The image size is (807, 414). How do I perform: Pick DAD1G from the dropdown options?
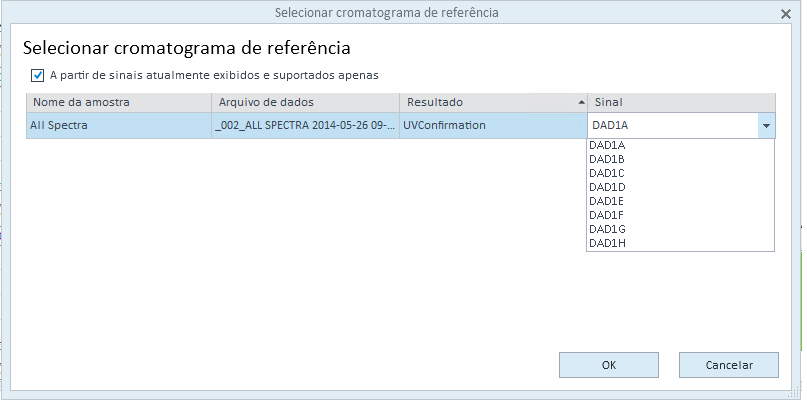pyautogui.click(x=680, y=229)
